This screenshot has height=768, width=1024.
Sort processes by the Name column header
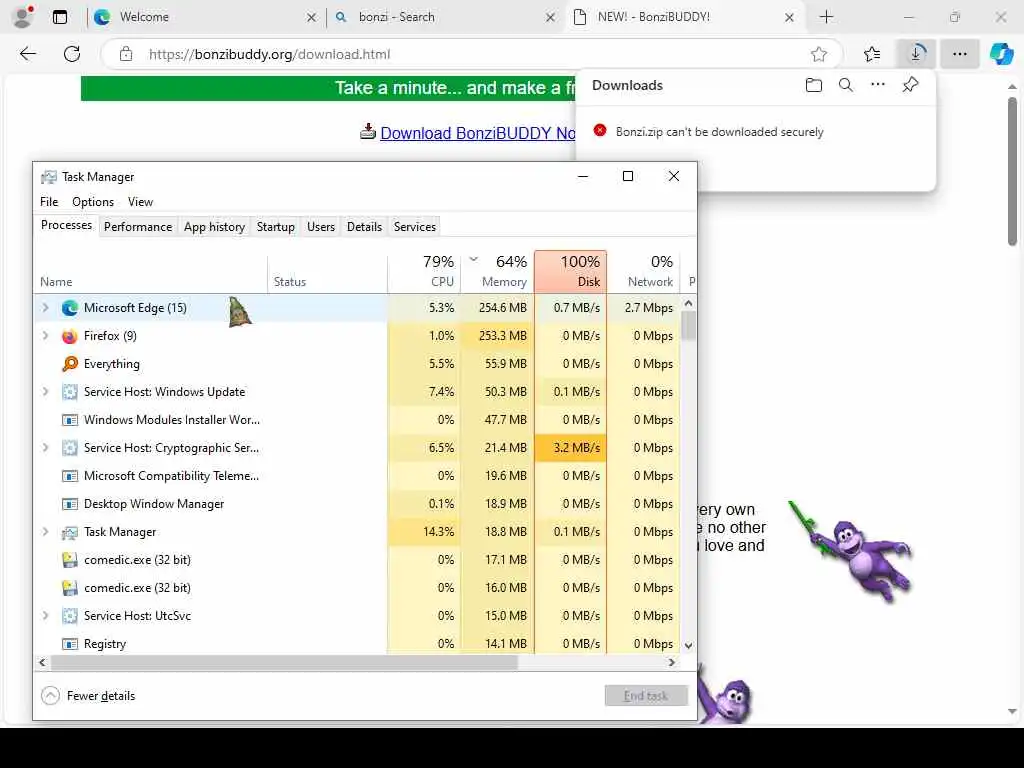point(150,271)
